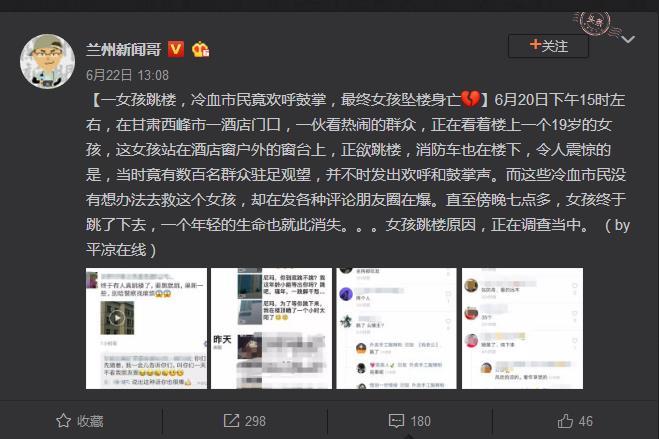The width and height of the screenshot is (659, 439).
Task: Open the post timestamp 6月22日 13:08
Action: [x=127, y=75]
